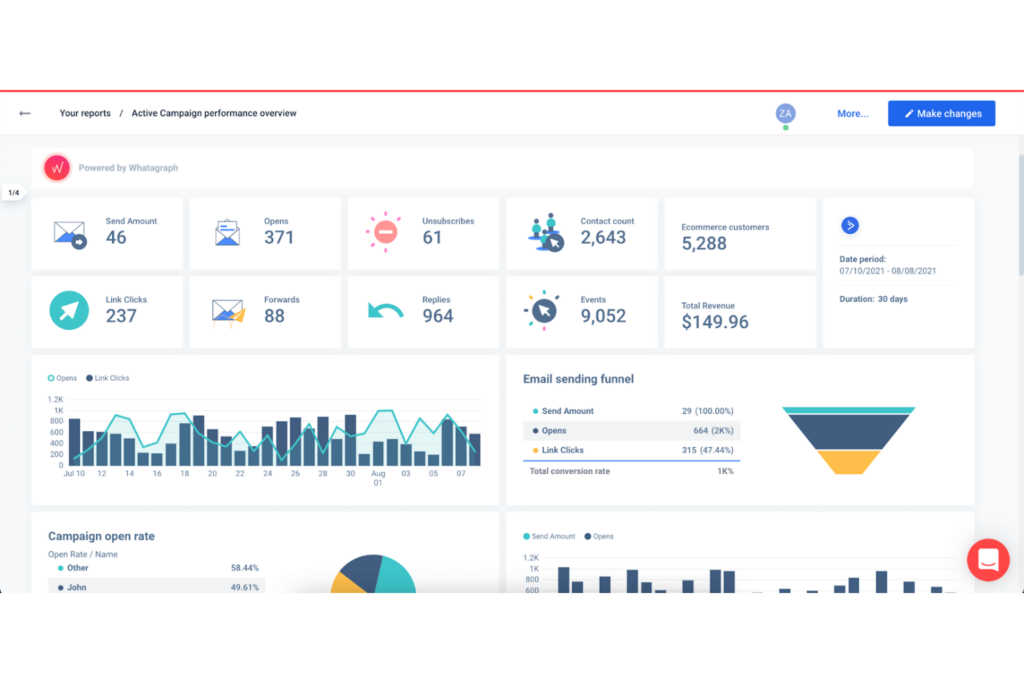Toggle Link Clicks series in chart legend
This screenshot has width=1024, height=683.
[x=108, y=378]
